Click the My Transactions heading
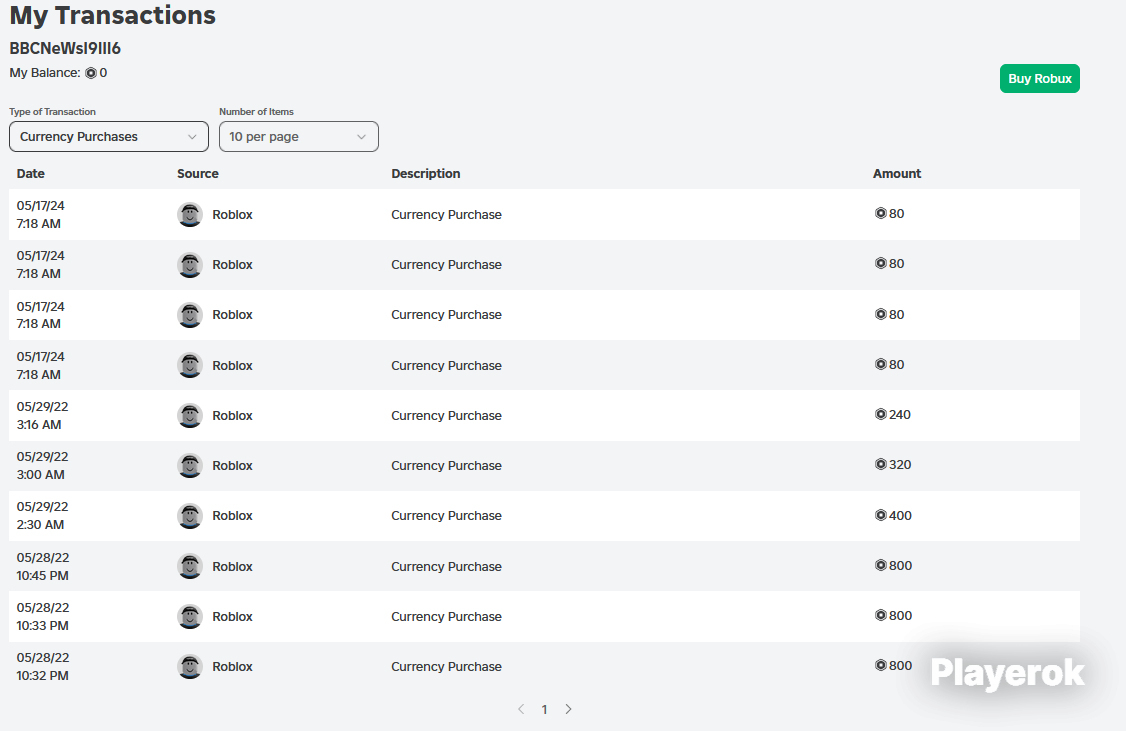Screen dimensions: 1126x731 click(113, 15)
